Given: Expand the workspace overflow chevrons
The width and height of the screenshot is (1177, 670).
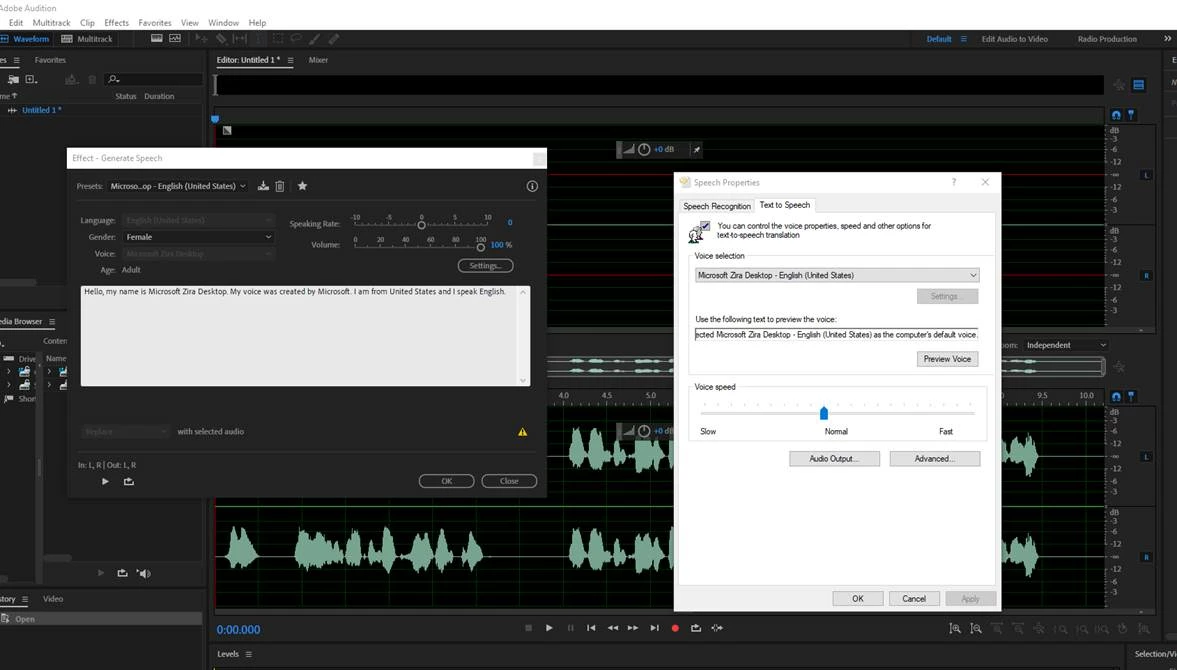Looking at the screenshot, I should pyautogui.click(x=1167, y=38).
